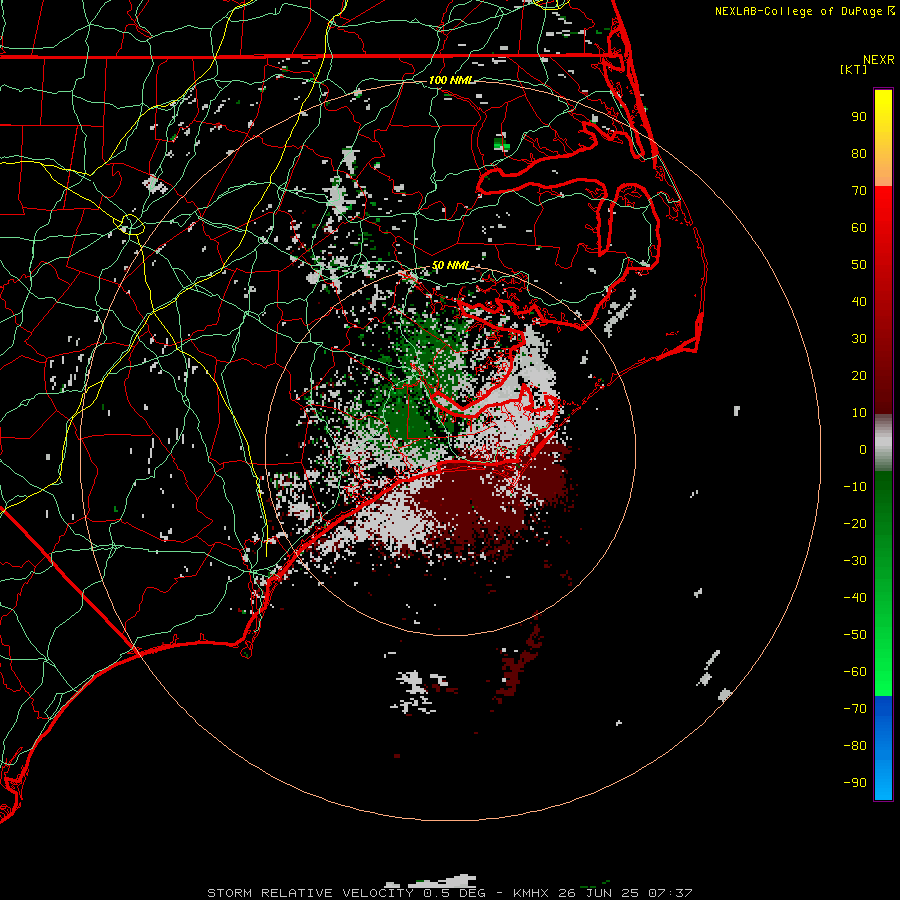The width and height of the screenshot is (900, 900).
Task: Click the 90 knot scale label
Action: tap(859, 117)
